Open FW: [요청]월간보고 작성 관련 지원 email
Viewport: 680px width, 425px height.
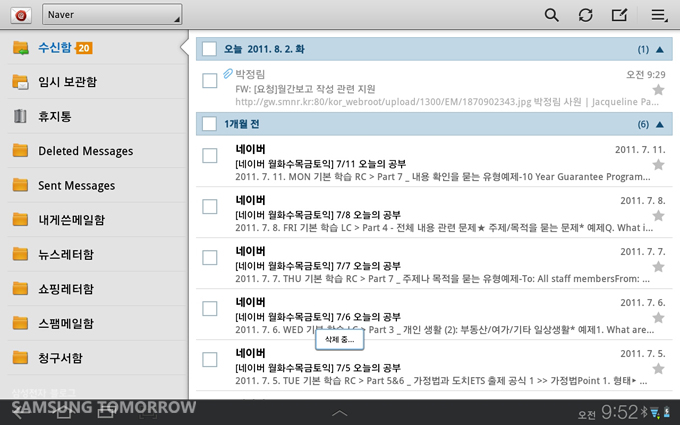tap(305, 89)
